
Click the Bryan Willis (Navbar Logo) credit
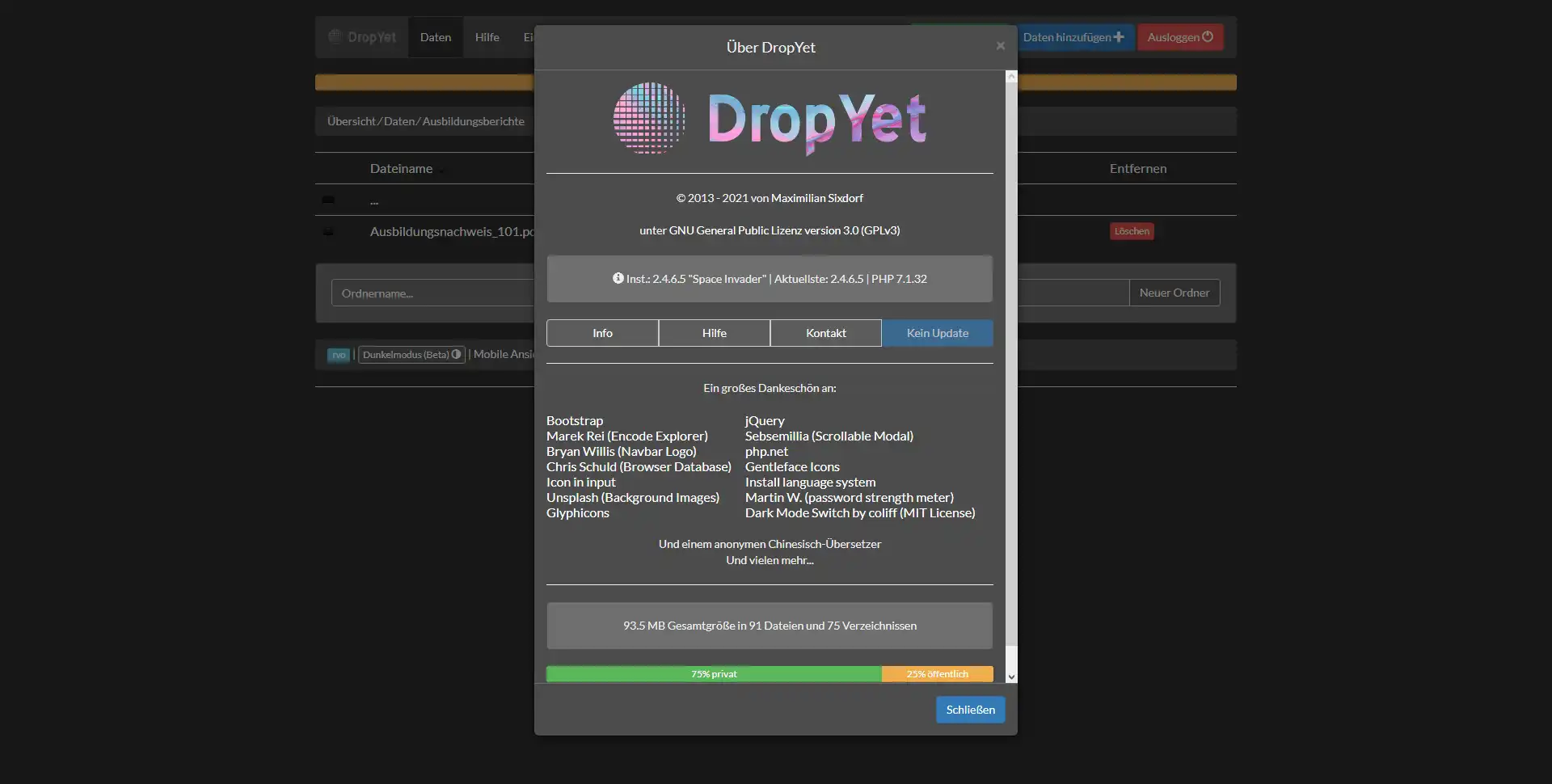click(x=622, y=451)
